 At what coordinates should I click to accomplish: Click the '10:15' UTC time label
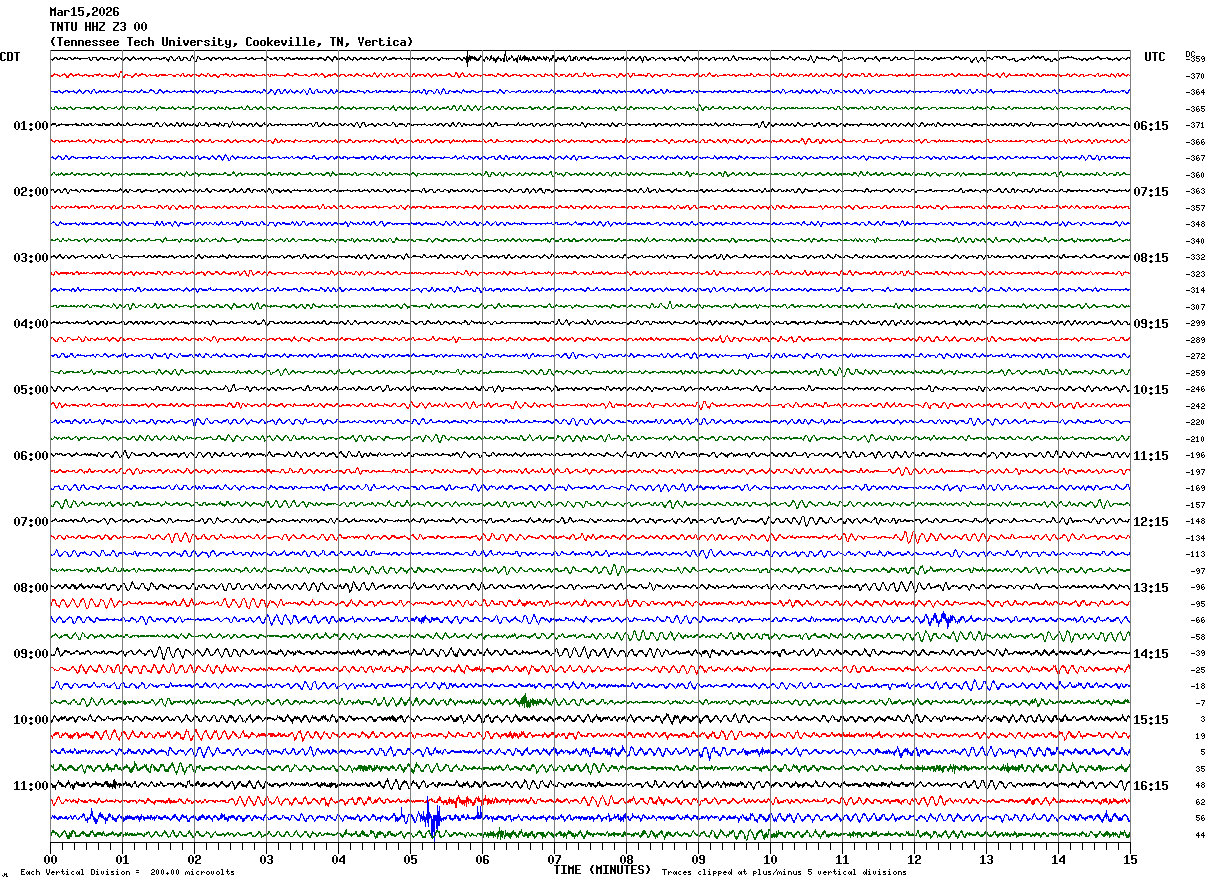(x=1150, y=390)
